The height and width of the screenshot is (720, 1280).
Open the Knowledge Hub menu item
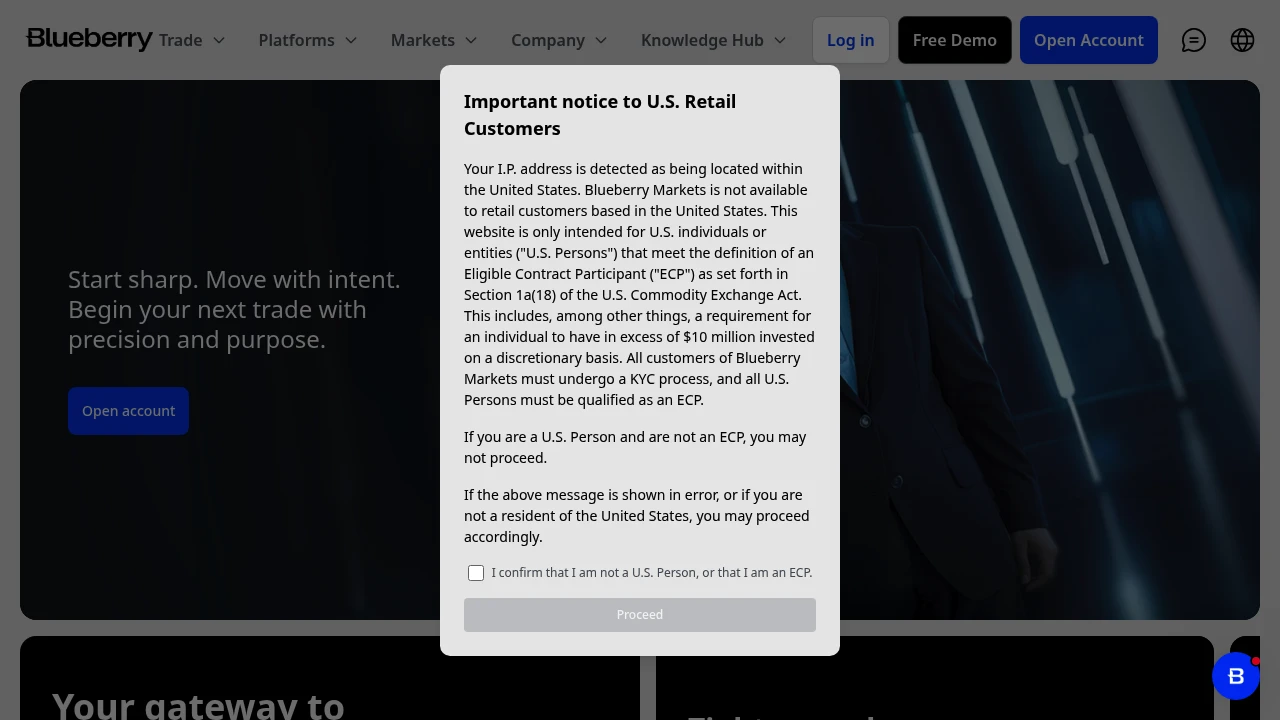tap(702, 40)
